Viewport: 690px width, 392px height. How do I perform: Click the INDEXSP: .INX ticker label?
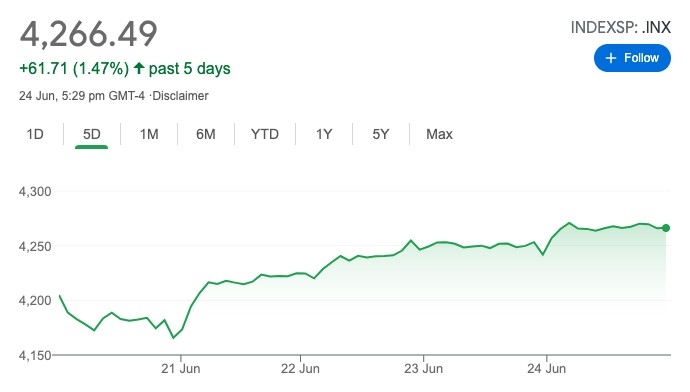(620, 27)
